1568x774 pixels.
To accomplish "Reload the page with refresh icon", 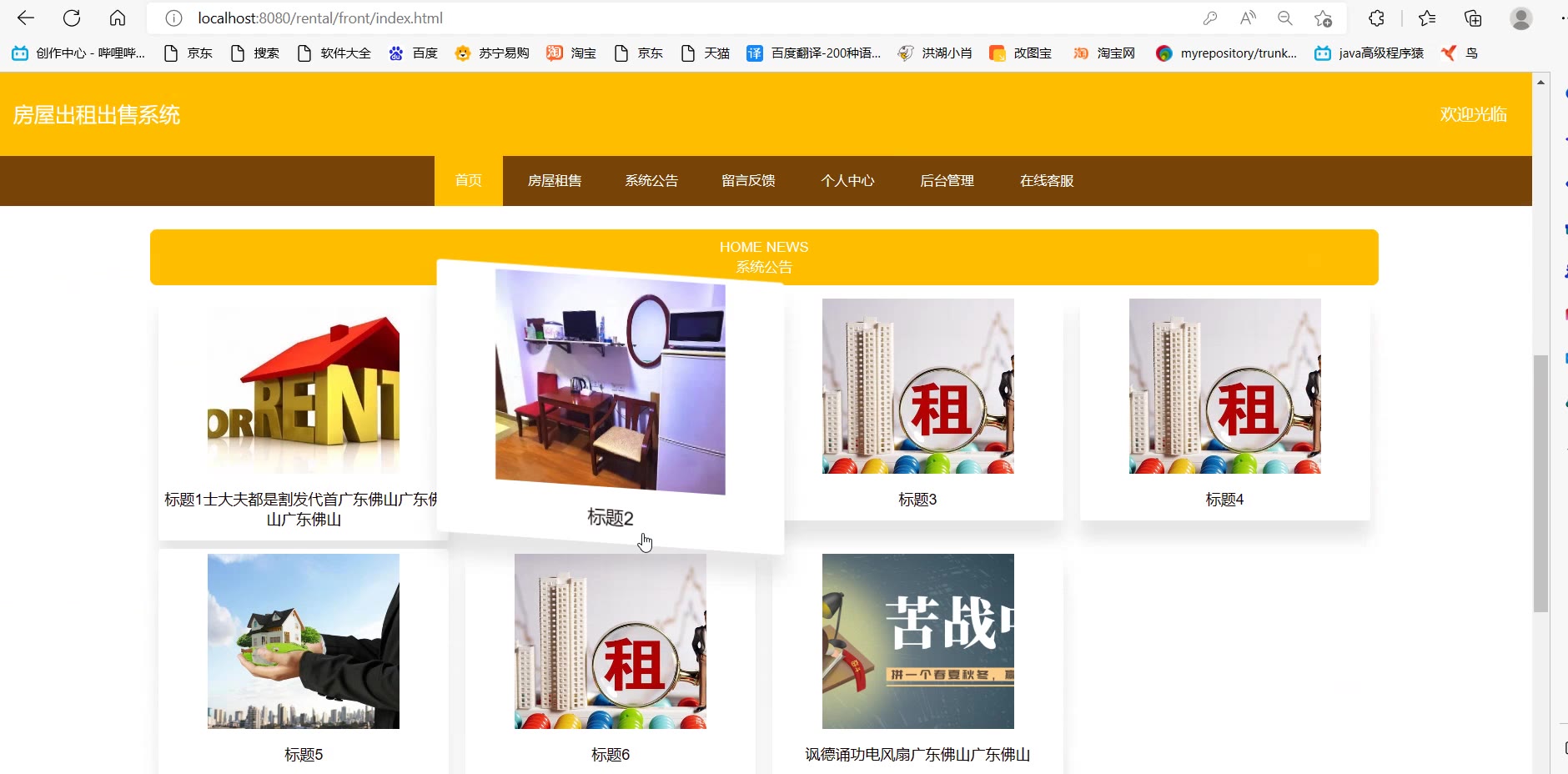I will pyautogui.click(x=72, y=18).
